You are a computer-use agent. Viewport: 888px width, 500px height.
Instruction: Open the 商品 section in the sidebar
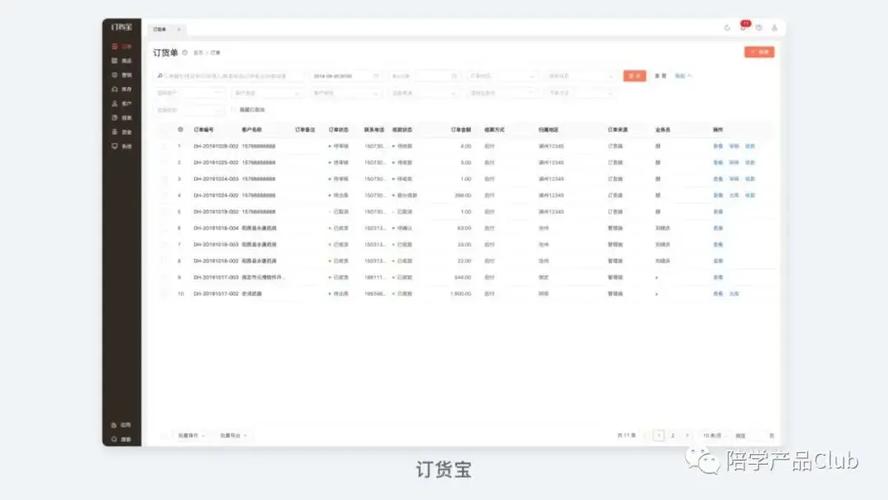tap(121, 61)
